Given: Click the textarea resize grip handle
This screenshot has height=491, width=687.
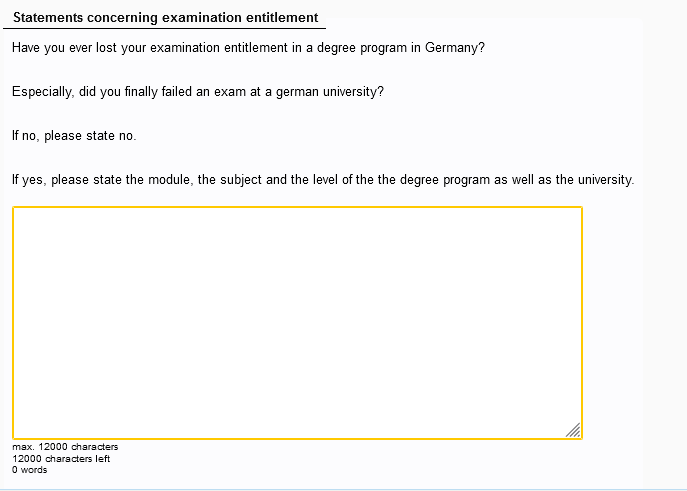Looking at the screenshot, I should 573,430.
